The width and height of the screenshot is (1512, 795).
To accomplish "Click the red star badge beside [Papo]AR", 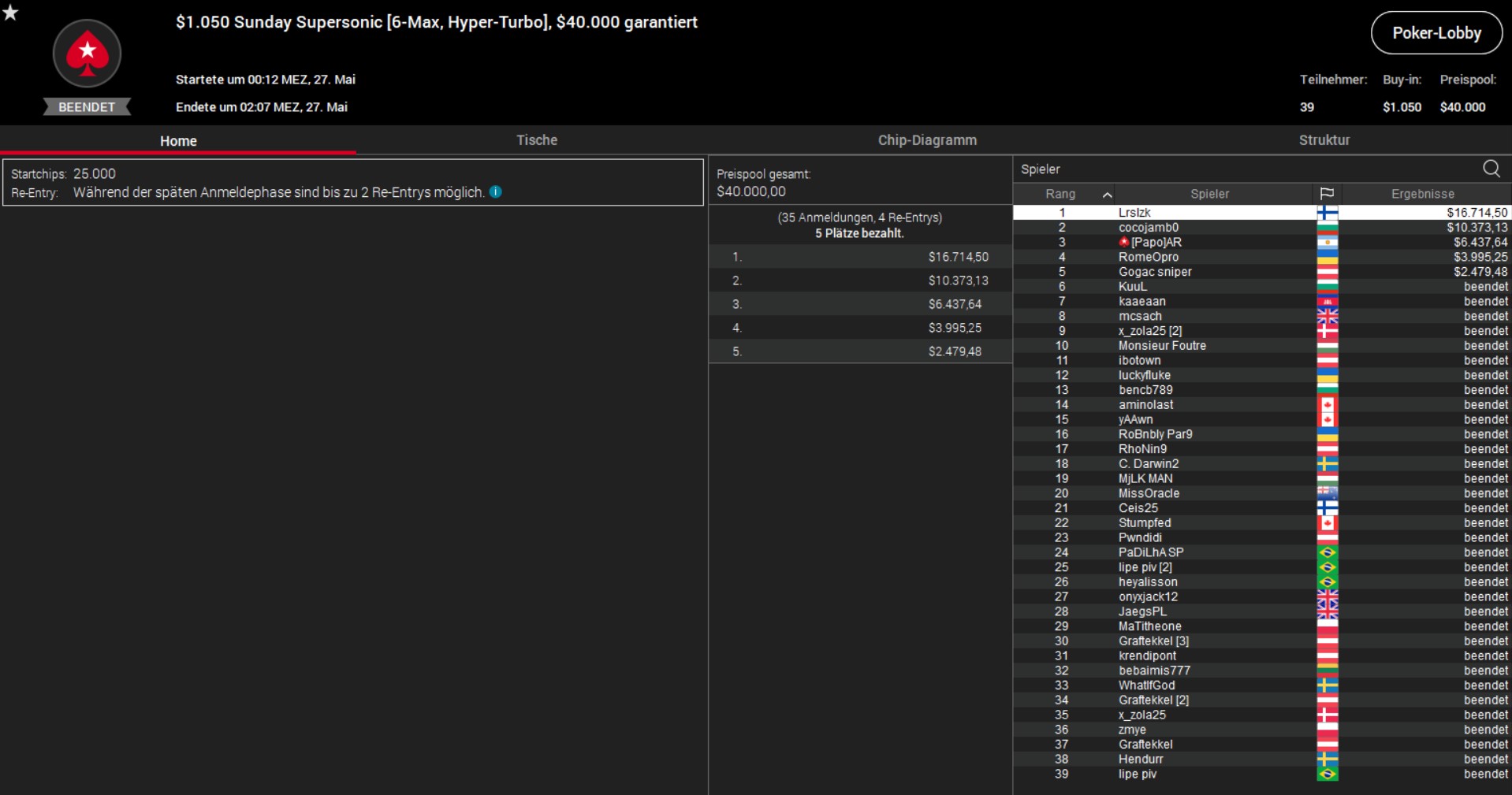I will point(1124,242).
